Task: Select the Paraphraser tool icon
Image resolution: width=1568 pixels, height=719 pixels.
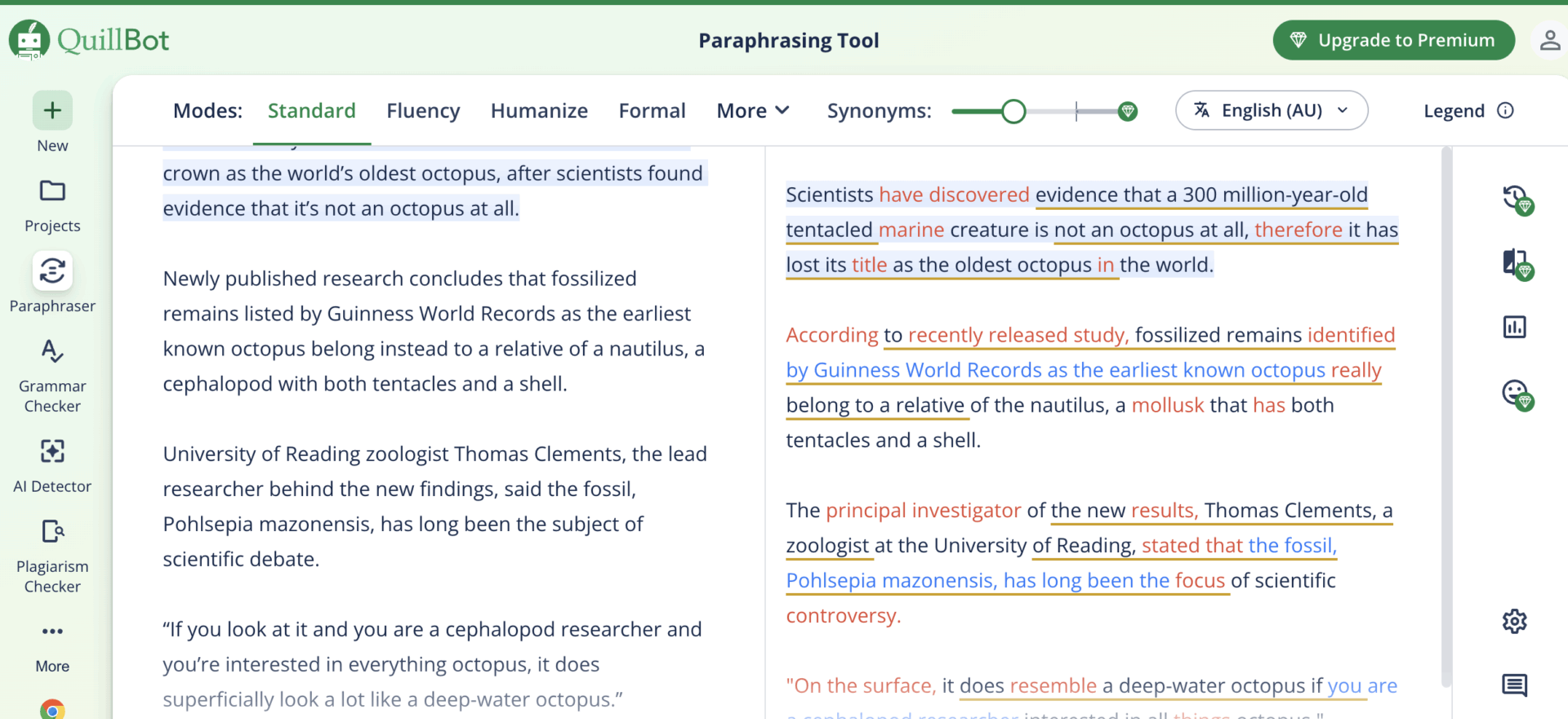Action: coord(52,271)
